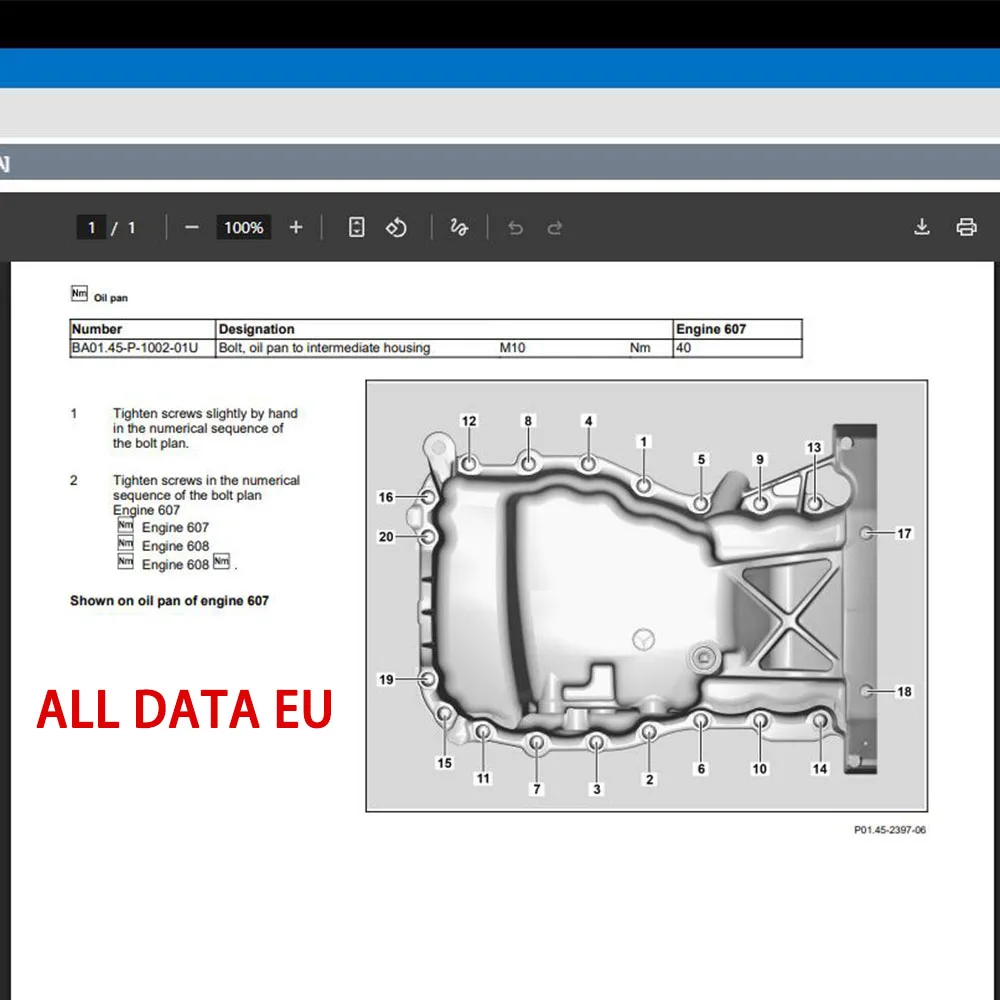Click bolt label 17 in diagram
Image resolution: width=1000 pixels, height=1000 pixels.
click(904, 534)
